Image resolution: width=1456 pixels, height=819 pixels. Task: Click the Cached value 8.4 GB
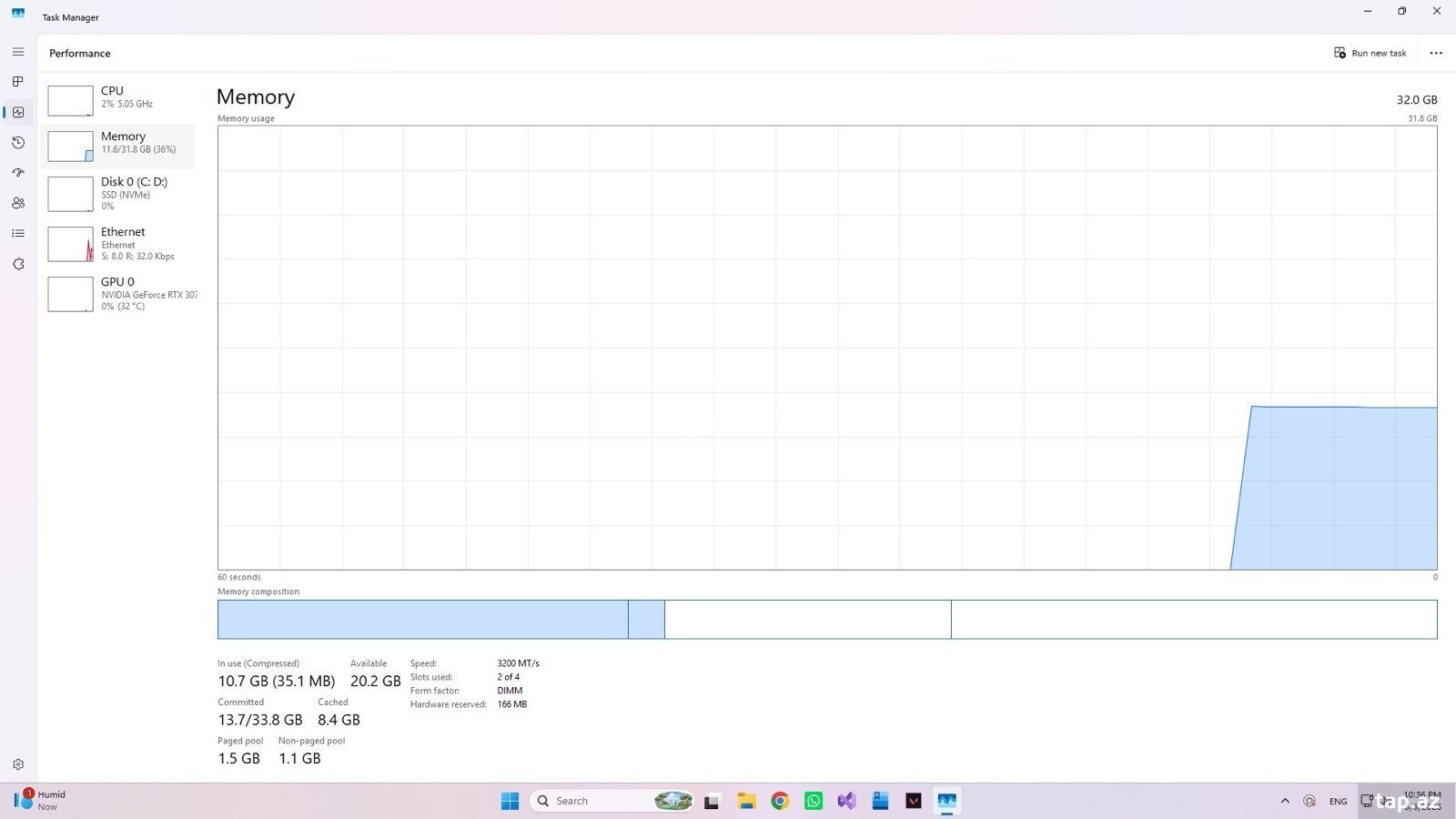339,720
